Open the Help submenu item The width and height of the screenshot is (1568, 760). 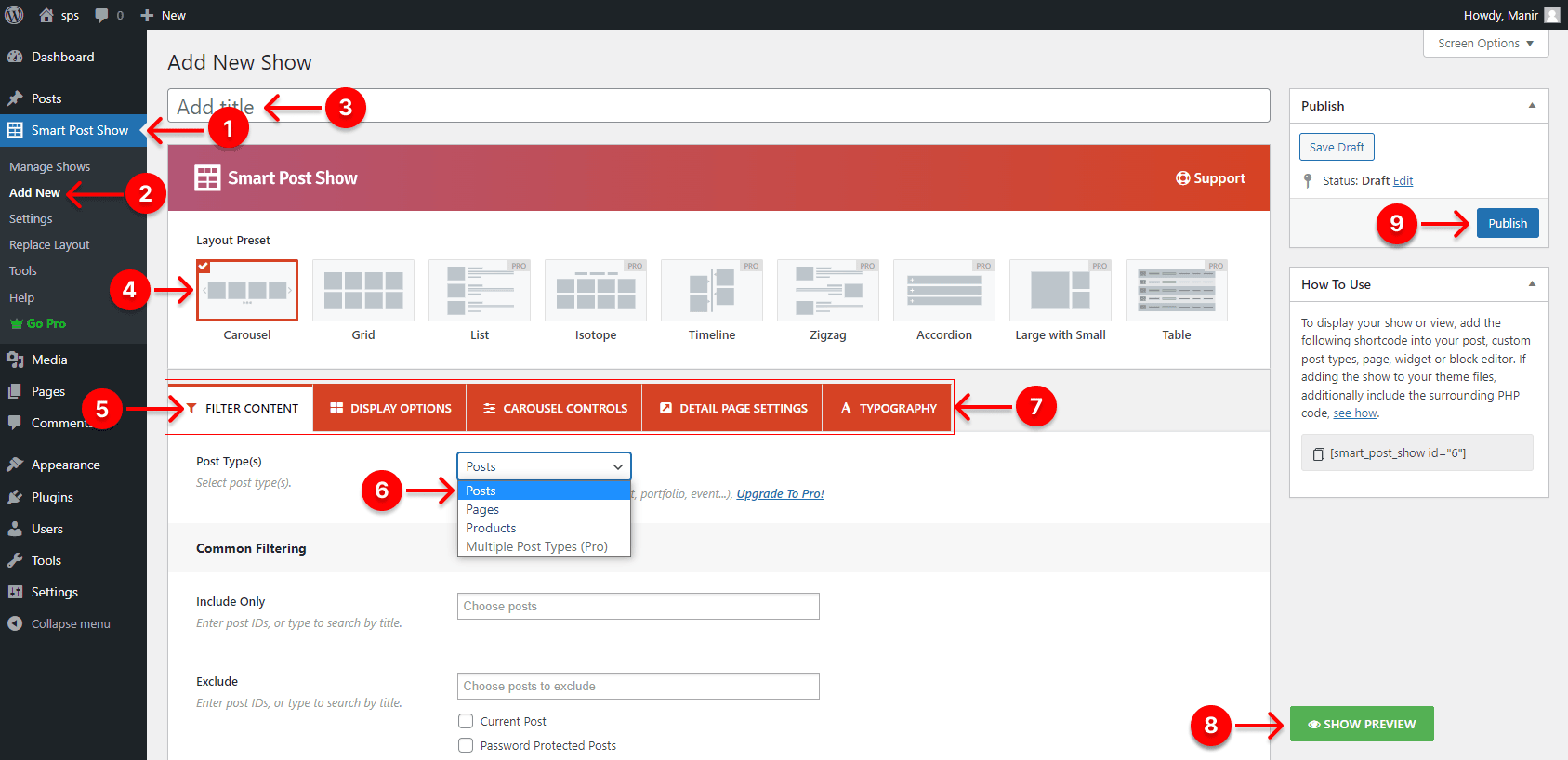pyautogui.click(x=21, y=298)
